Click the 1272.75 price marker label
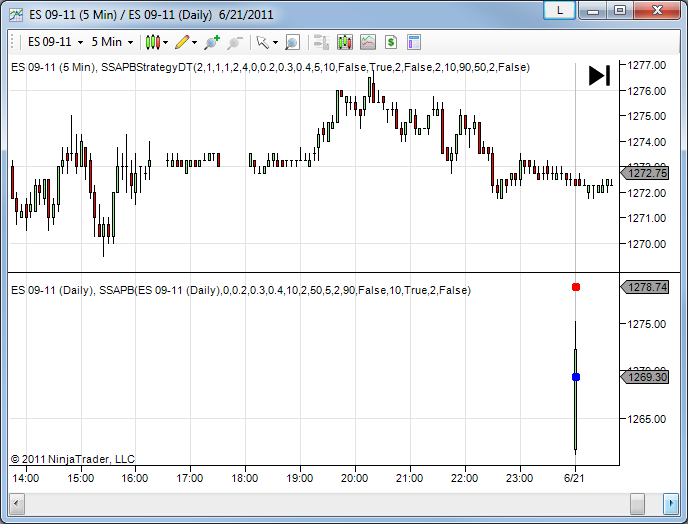 tap(645, 173)
